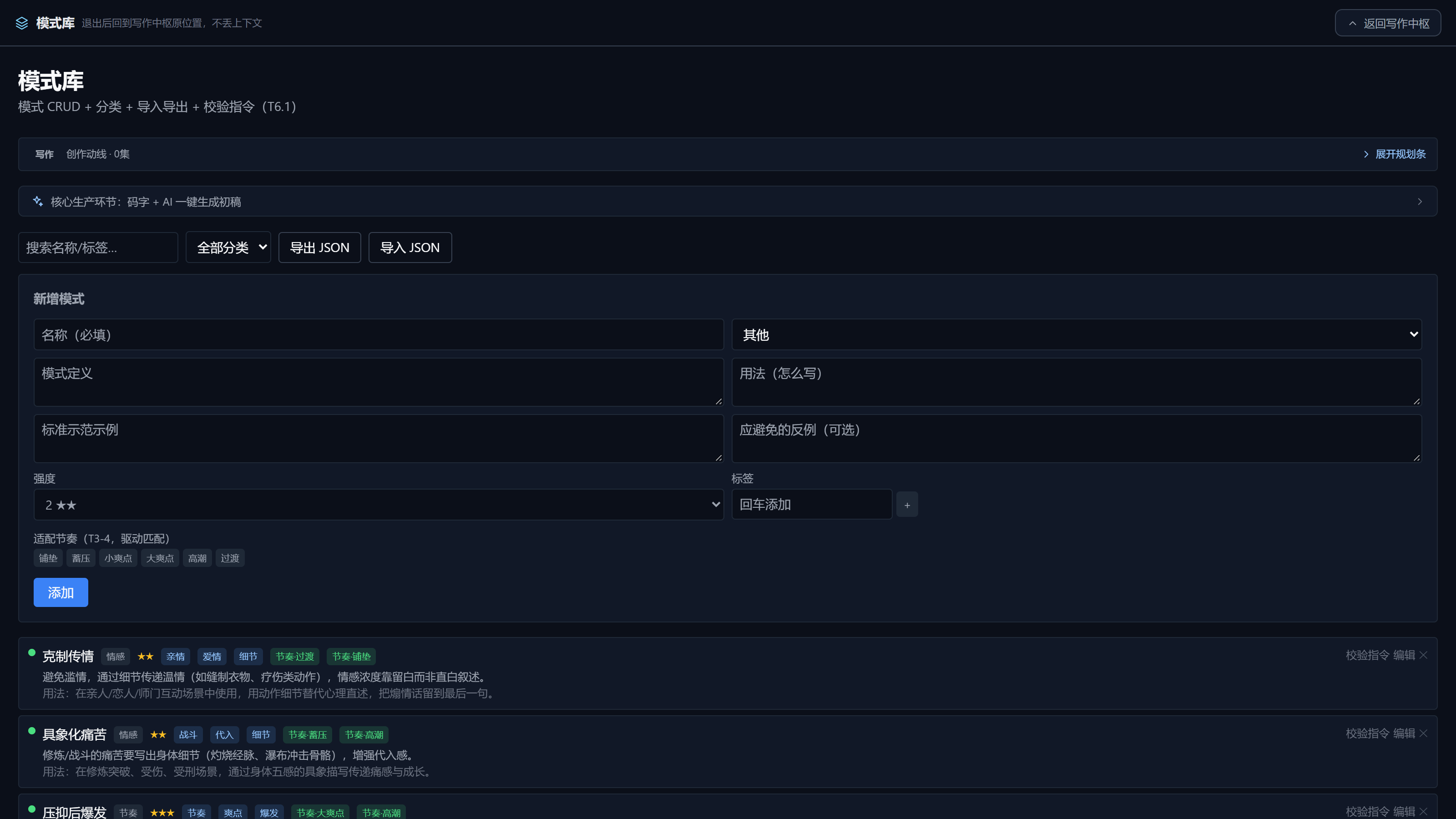Click the blue 添加 button
Image resolution: width=1456 pixels, height=819 pixels.
click(61, 592)
